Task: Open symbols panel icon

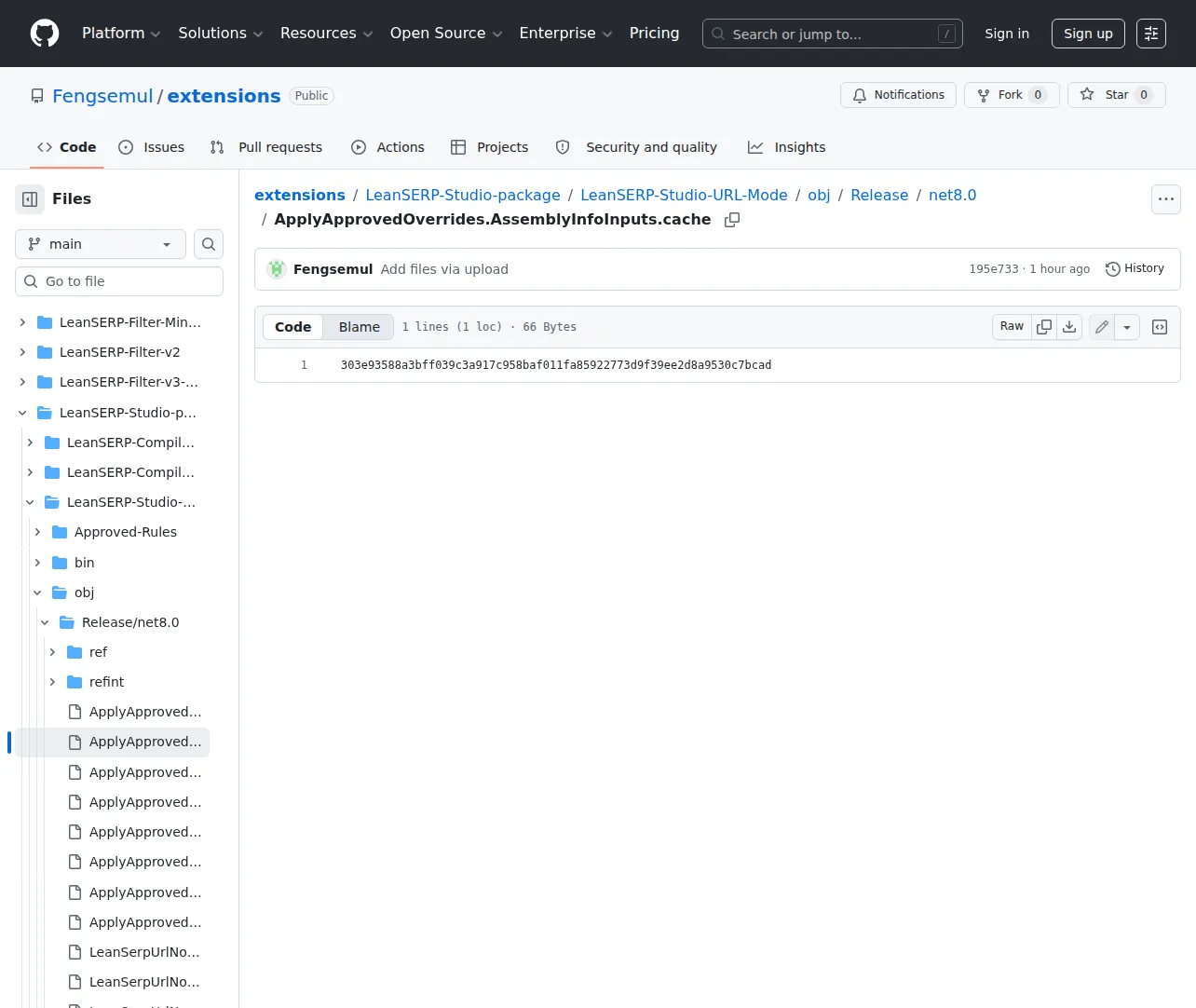Action: [1160, 327]
